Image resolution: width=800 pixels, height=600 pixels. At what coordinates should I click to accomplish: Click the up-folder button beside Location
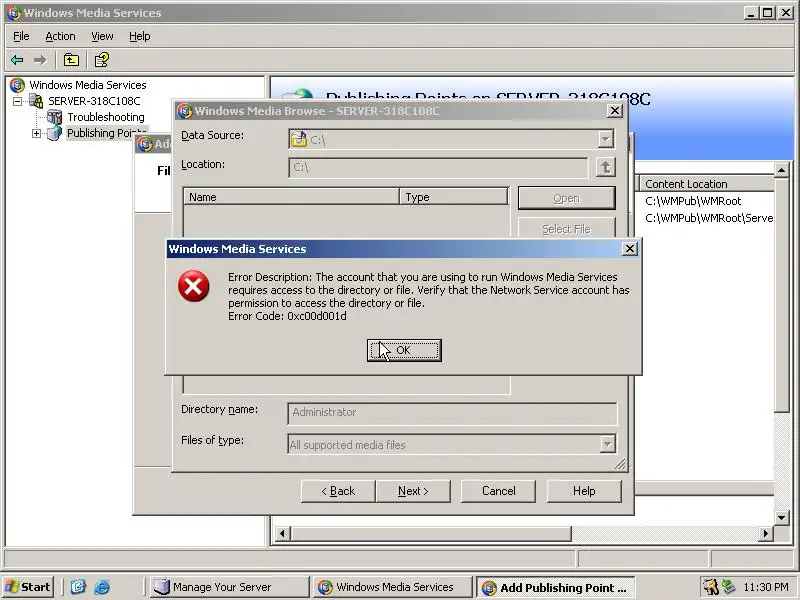click(x=606, y=167)
